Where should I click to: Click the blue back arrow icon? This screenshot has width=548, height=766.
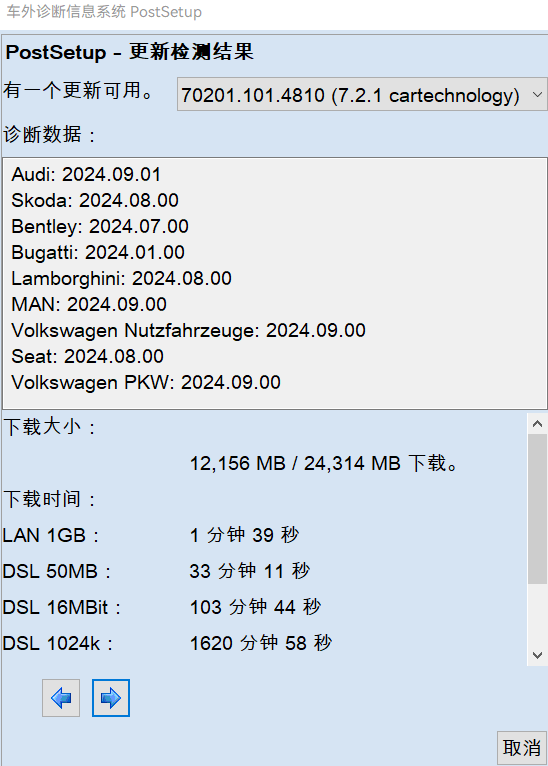pyautogui.click(x=61, y=698)
